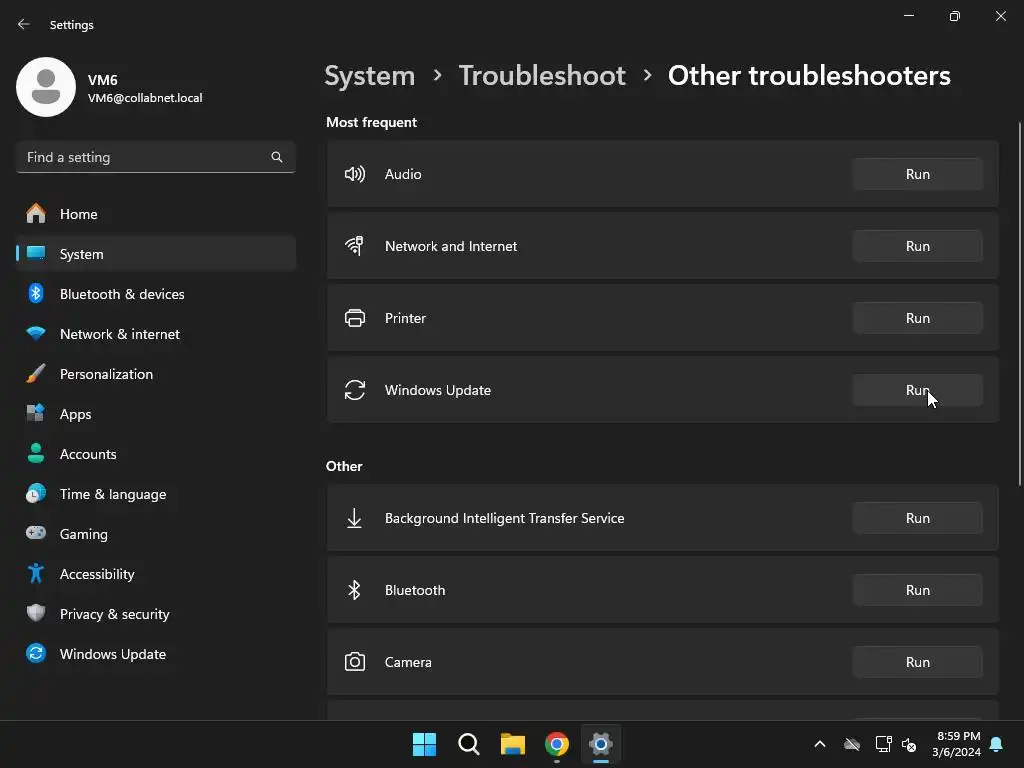Launch Google Chrome from the taskbar
1024x768 pixels.
(x=557, y=744)
